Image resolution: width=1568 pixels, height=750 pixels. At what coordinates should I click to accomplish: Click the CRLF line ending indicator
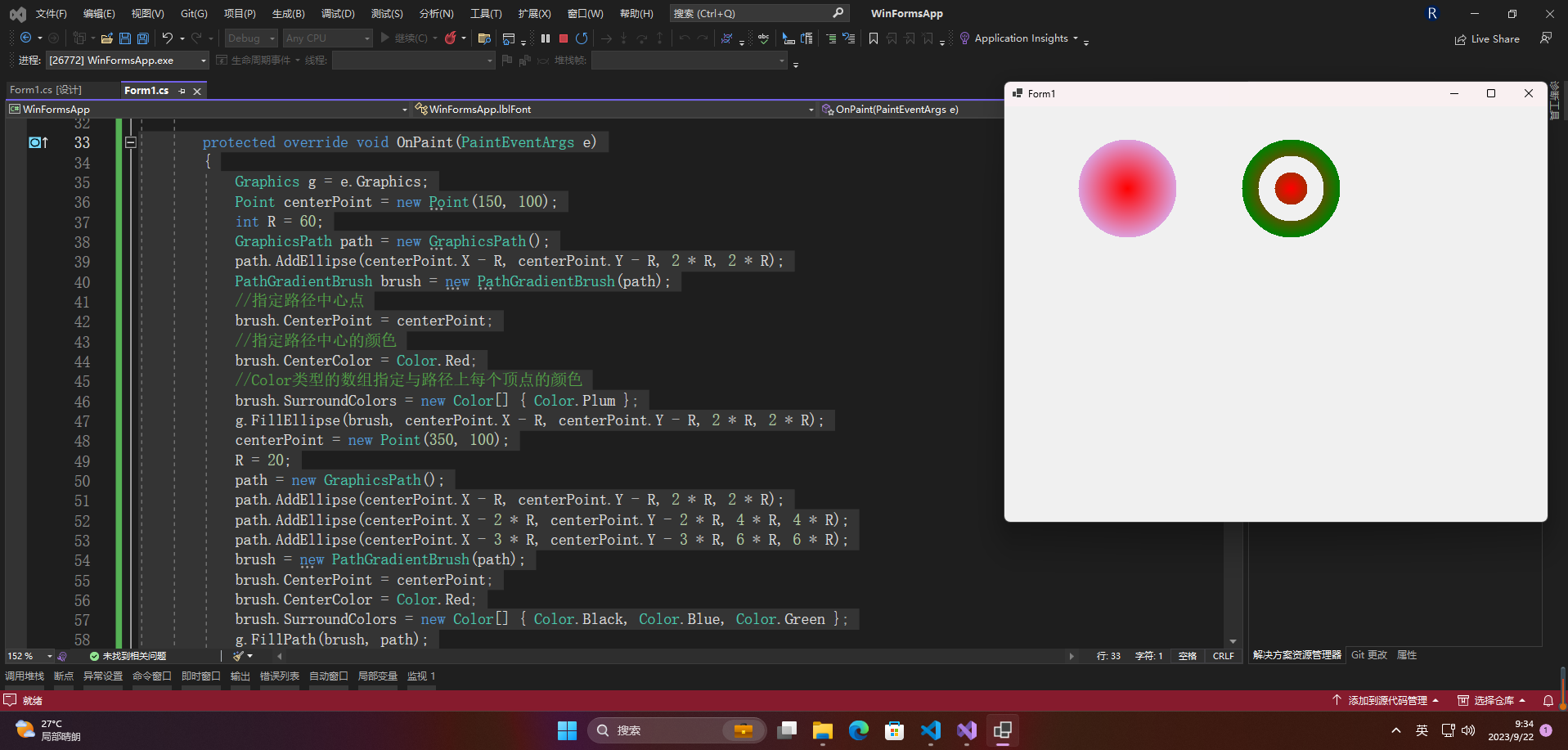pos(1224,656)
